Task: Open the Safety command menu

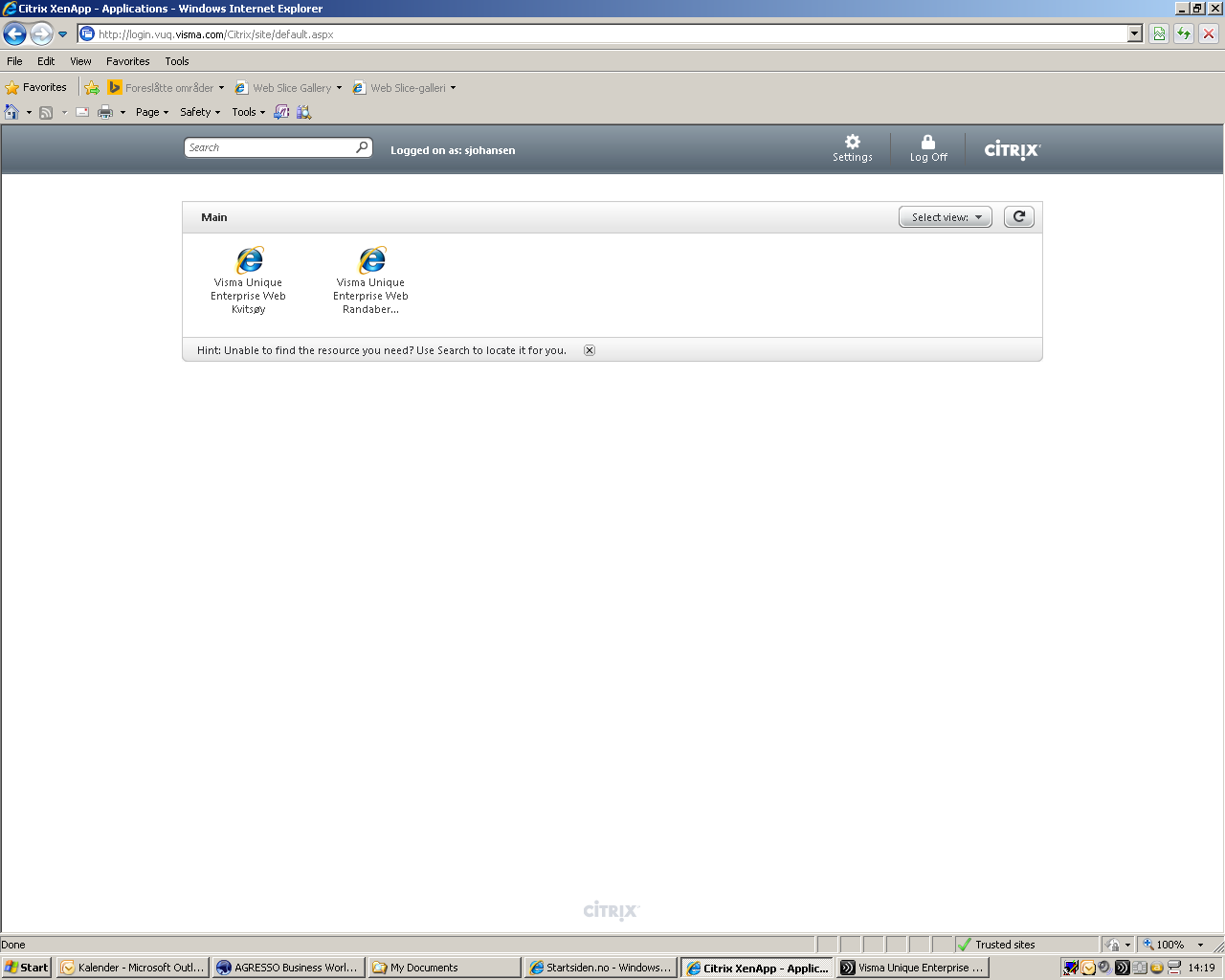Action: coord(200,112)
